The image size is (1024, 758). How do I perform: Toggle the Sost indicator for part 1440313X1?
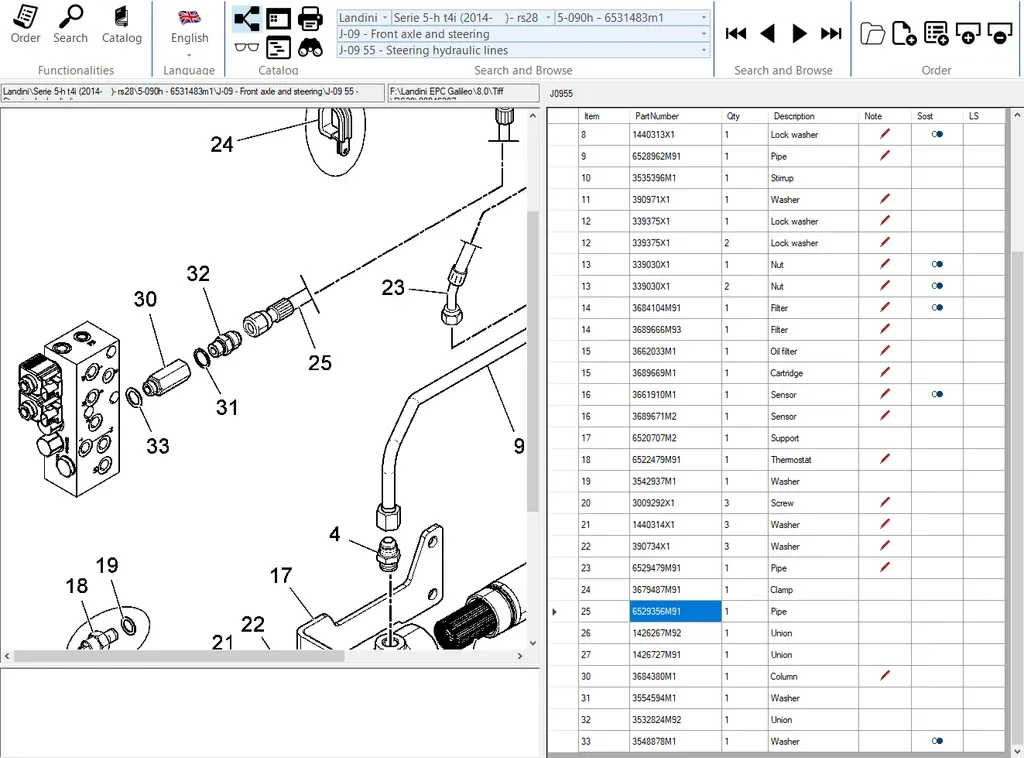click(936, 134)
